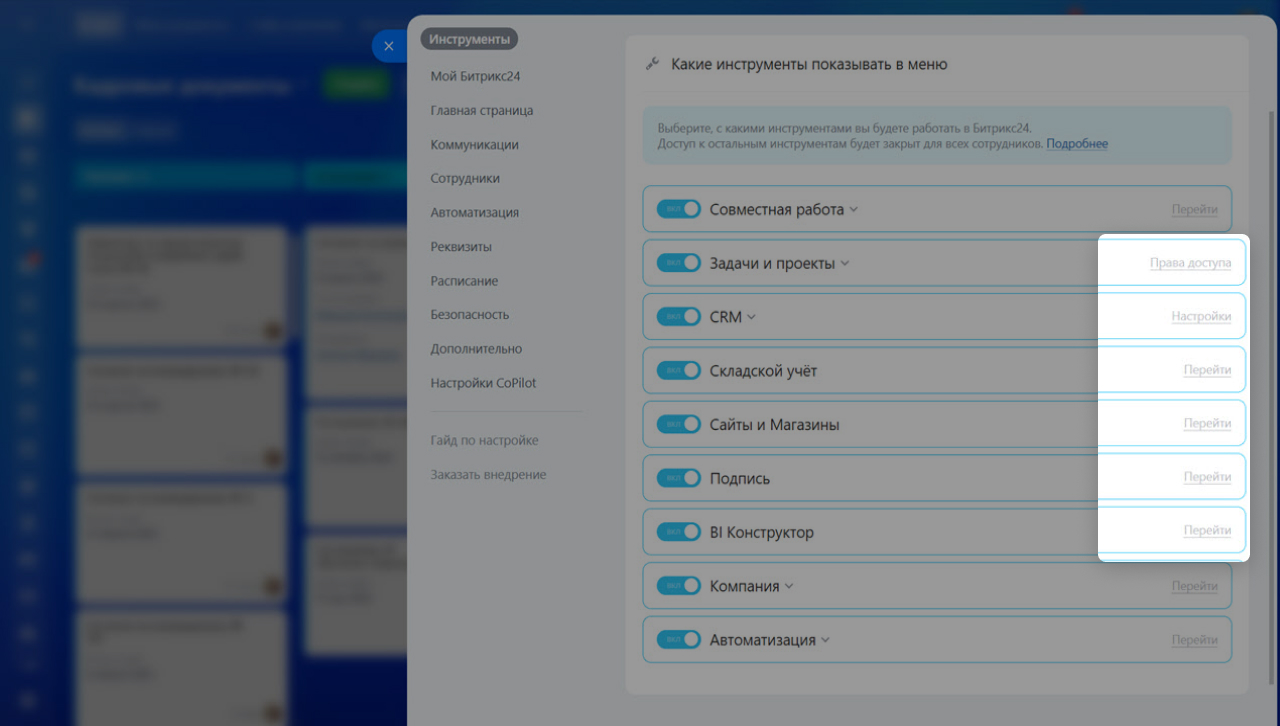
Task: Click Заказать внедрение link
Action: click(x=488, y=474)
